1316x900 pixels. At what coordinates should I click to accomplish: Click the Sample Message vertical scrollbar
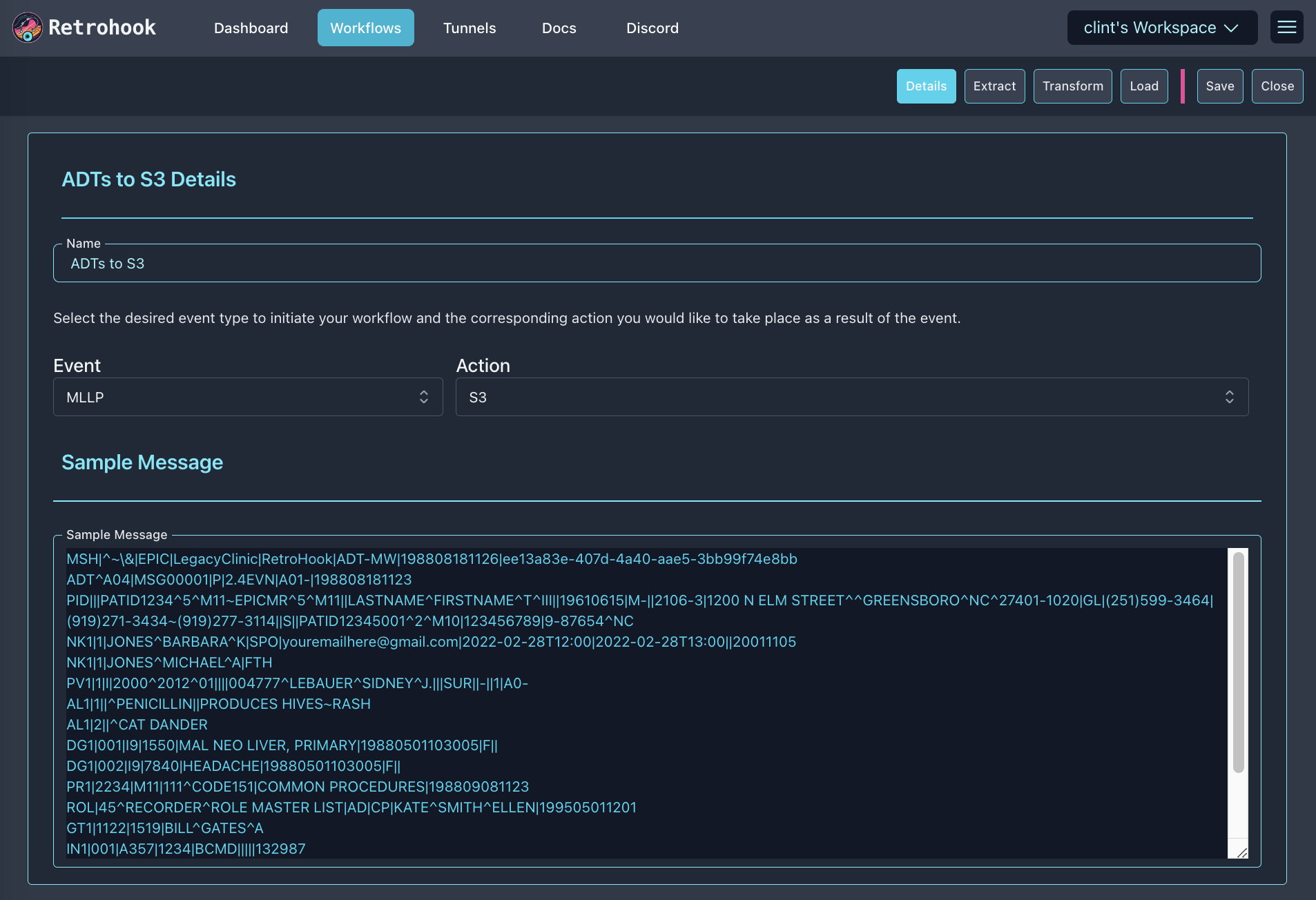[1238, 663]
